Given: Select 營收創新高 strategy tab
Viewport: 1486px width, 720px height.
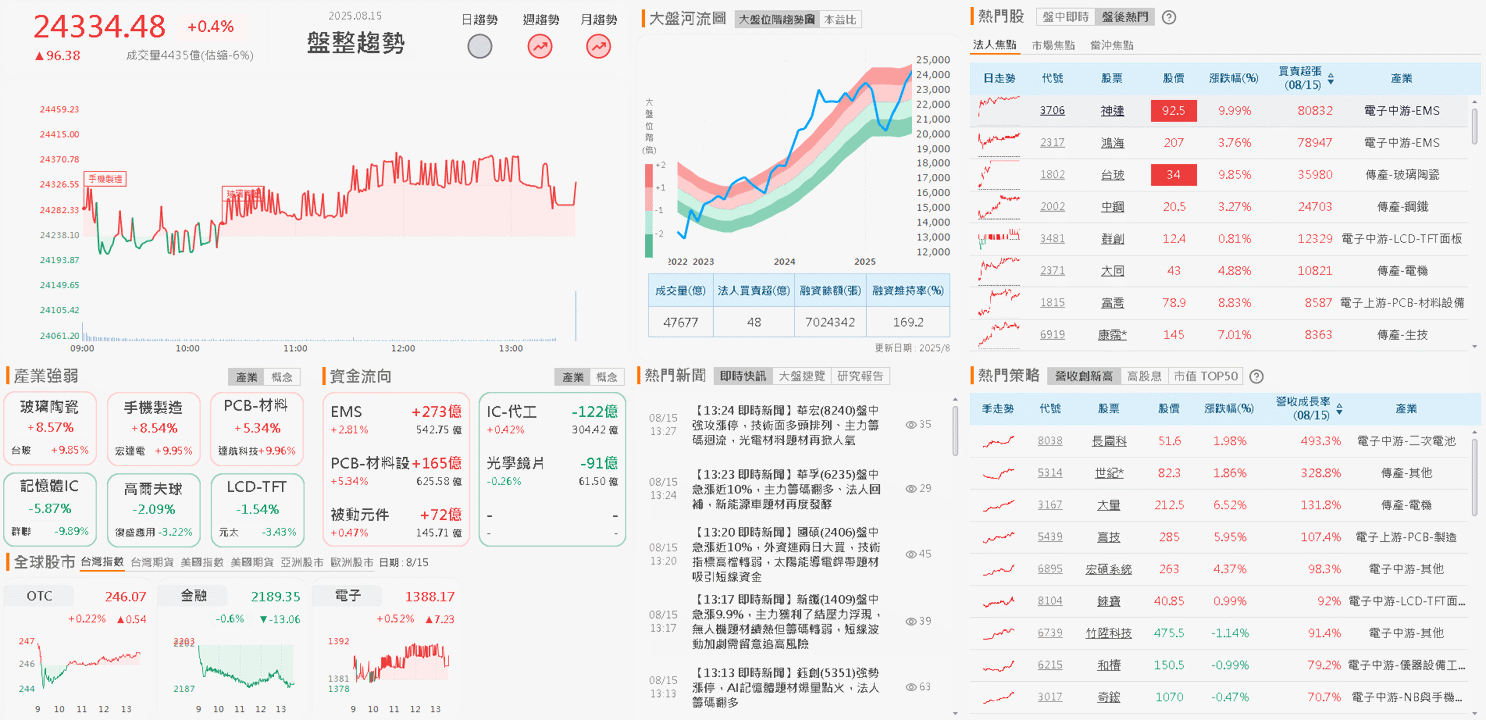Looking at the screenshot, I should [1084, 377].
